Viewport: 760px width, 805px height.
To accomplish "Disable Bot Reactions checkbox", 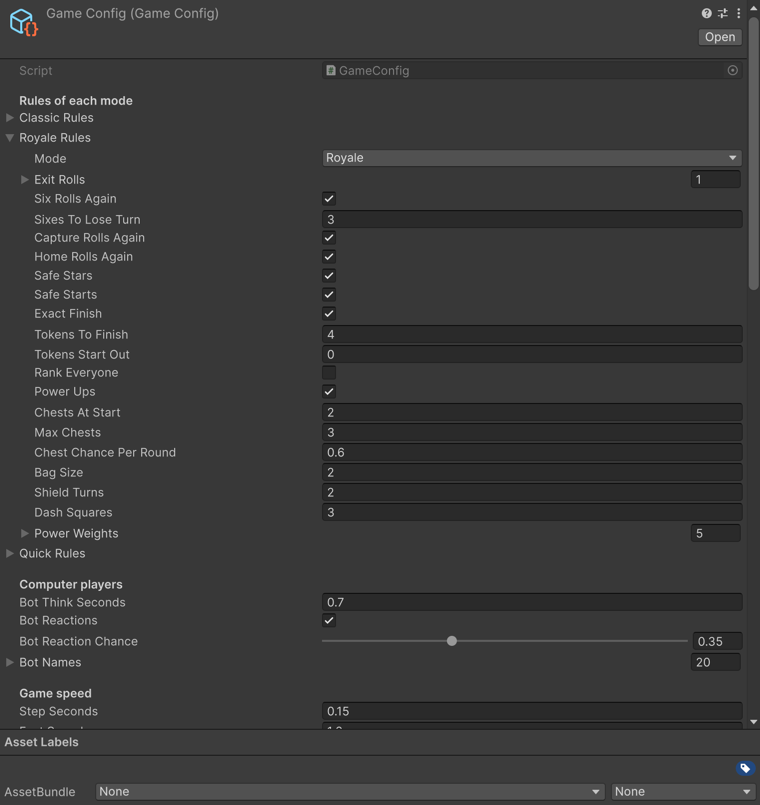I will click(329, 620).
